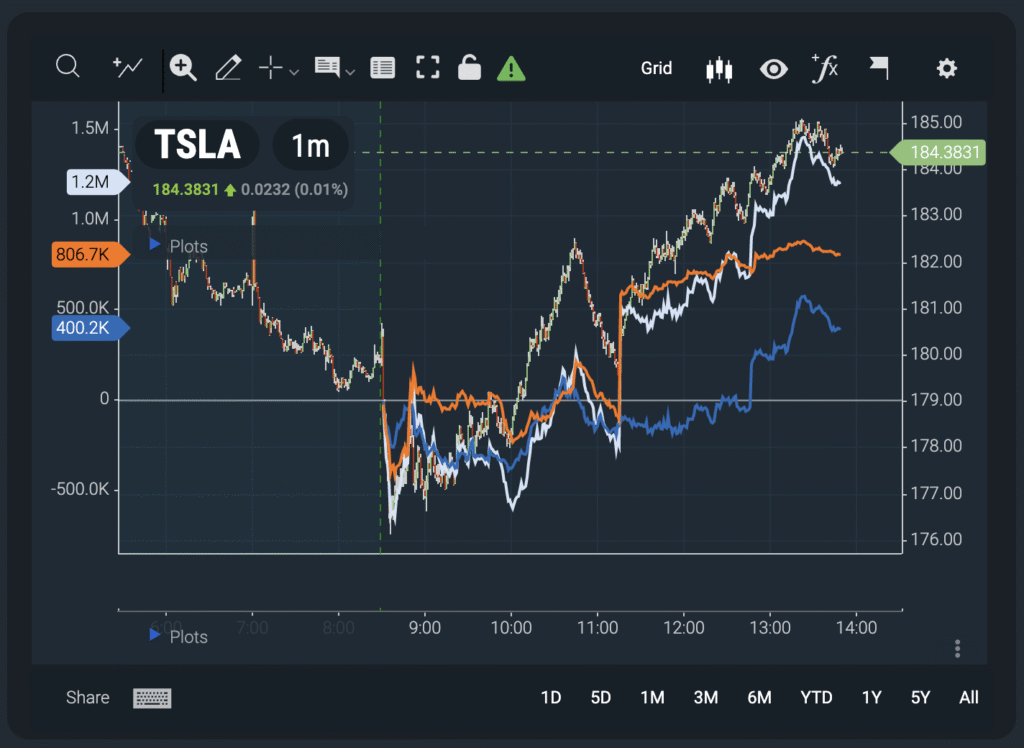Select the YTD time range
This screenshot has height=748, width=1024.
(x=816, y=697)
